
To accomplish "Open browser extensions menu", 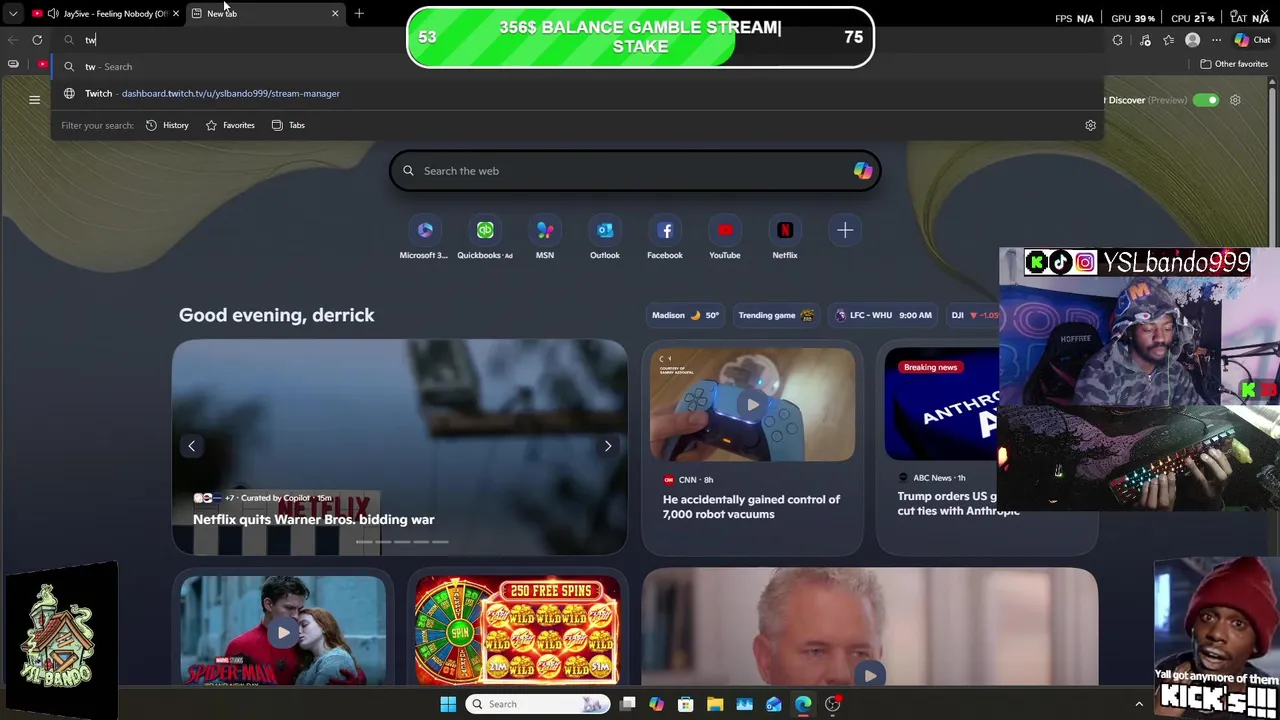I will [x=1117, y=40].
